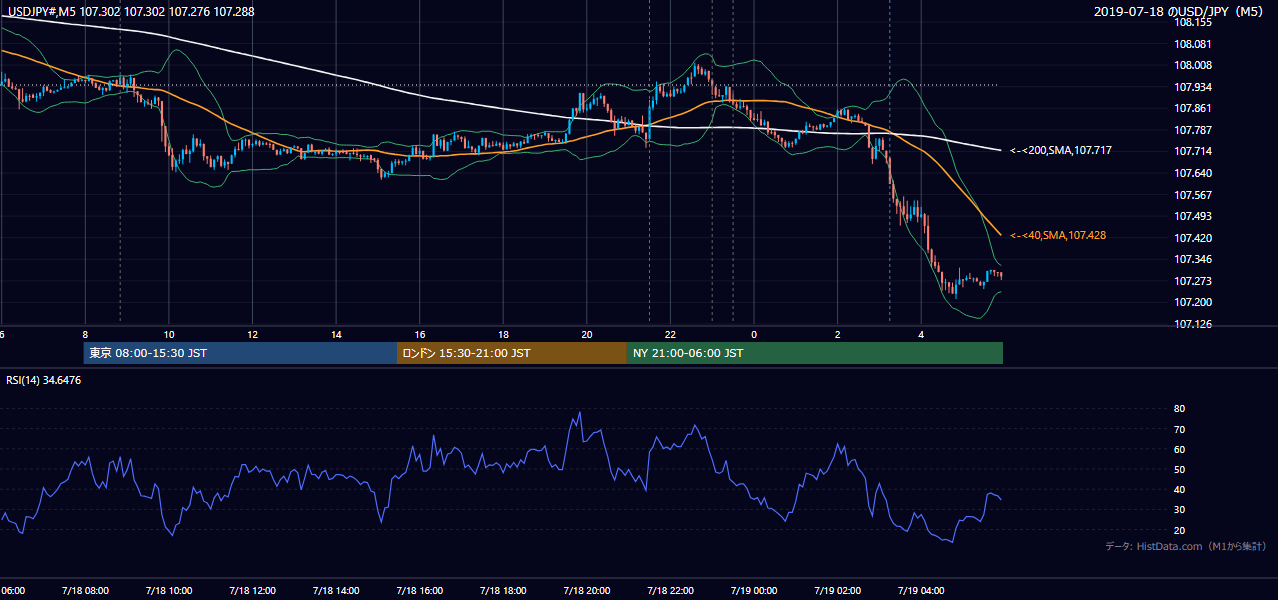Image resolution: width=1278 pixels, height=600 pixels.
Task: Click price axis value 107.934
Action: tap(1192, 87)
